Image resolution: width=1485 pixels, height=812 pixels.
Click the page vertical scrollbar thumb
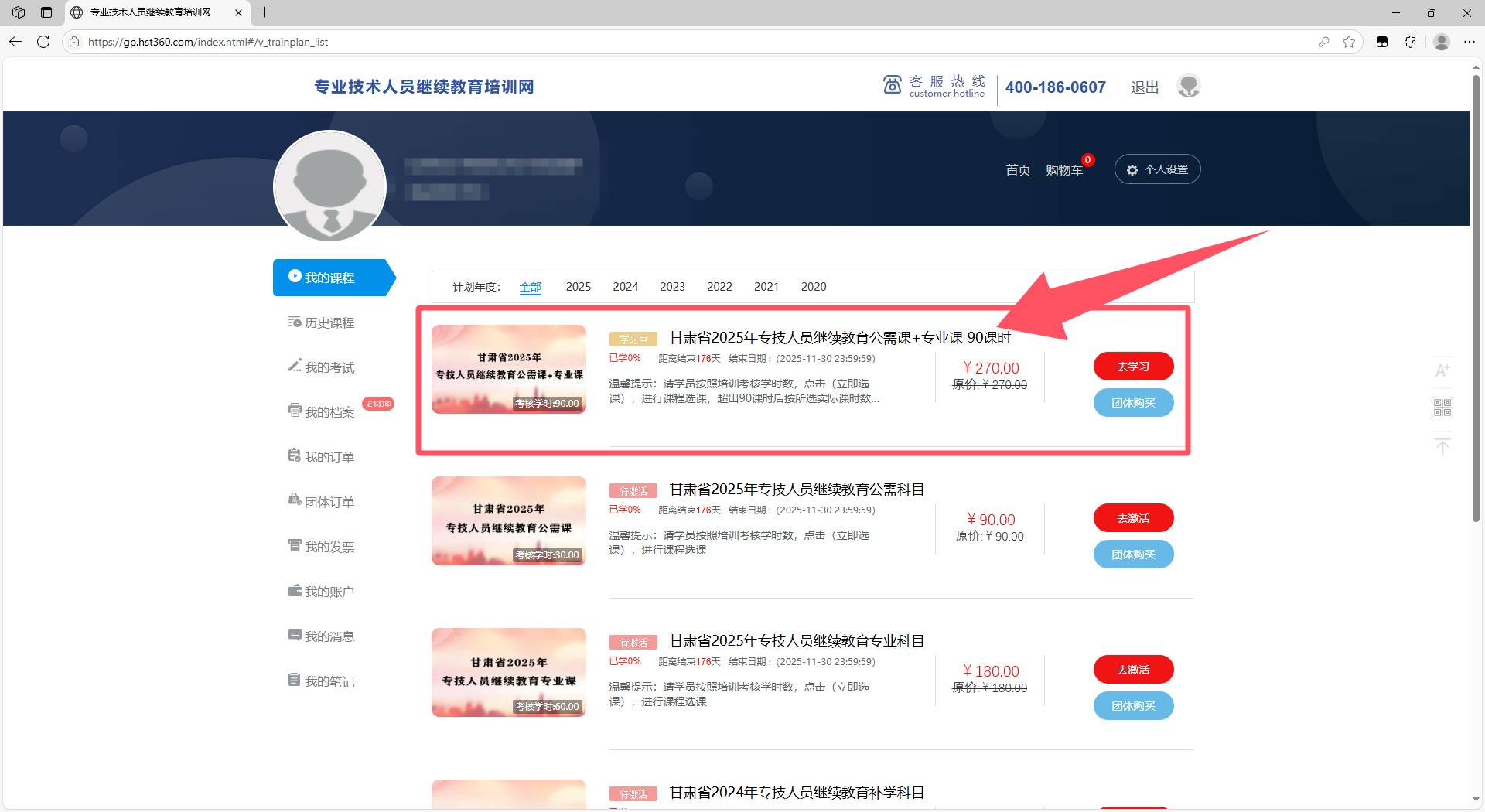(x=1476, y=298)
